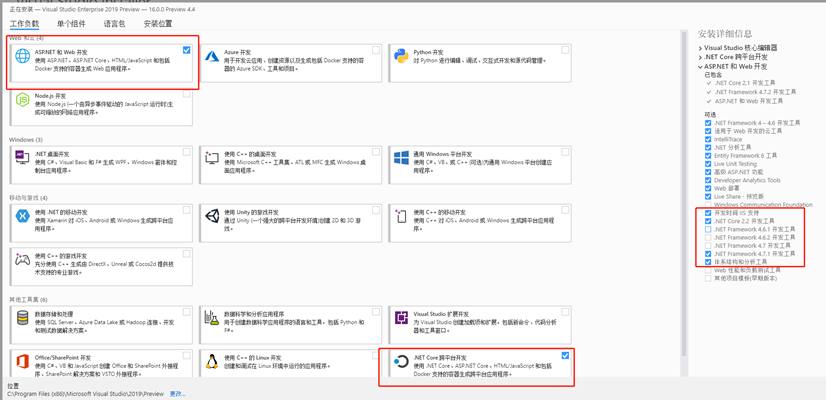Click the Linux penguin icon for 使用 C++ 的 Linux 开发
The height and width of the screenshot is (400, 826).
coord(212,362)
